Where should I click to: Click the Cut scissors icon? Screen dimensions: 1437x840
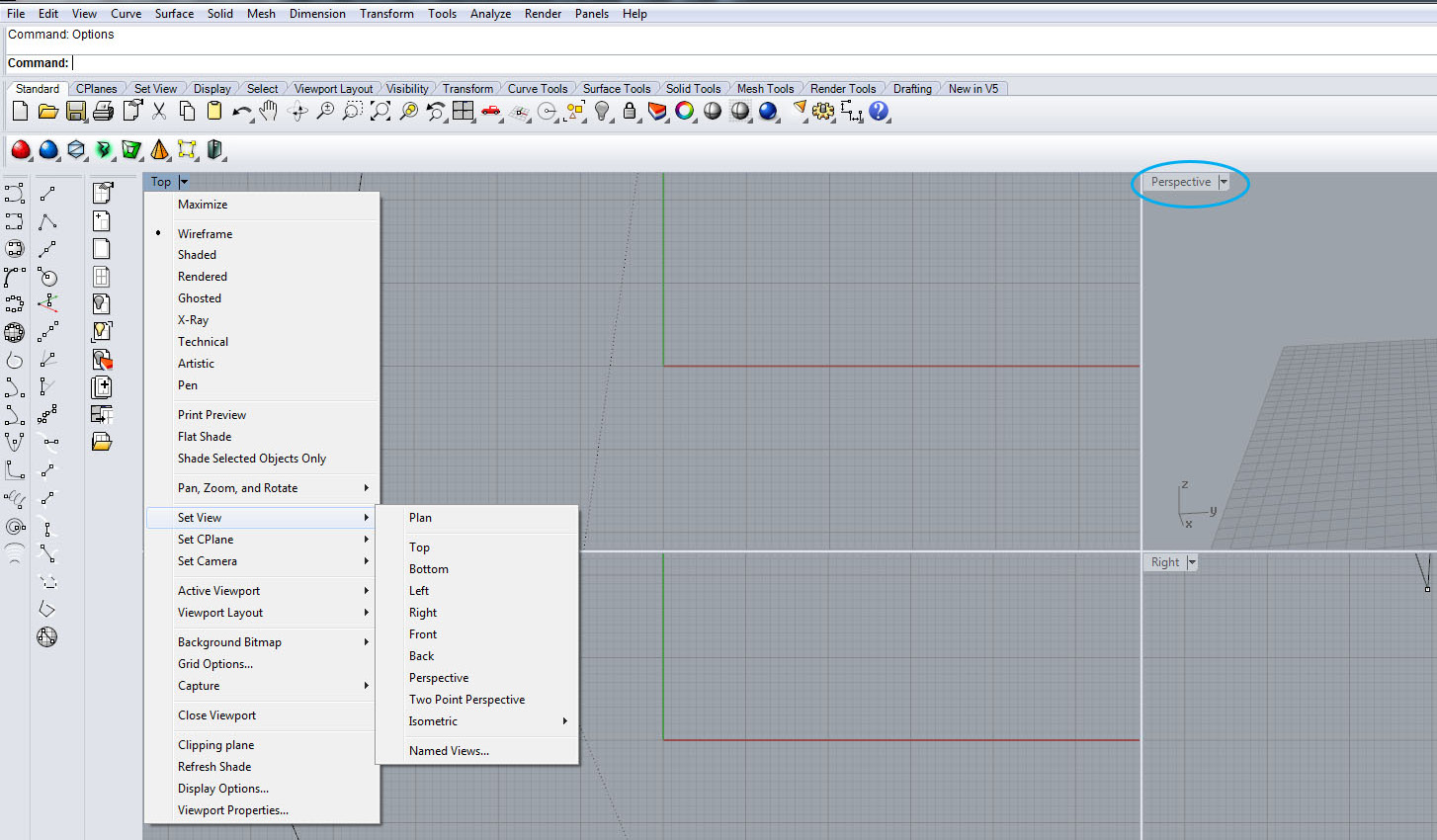click(159, 112)
